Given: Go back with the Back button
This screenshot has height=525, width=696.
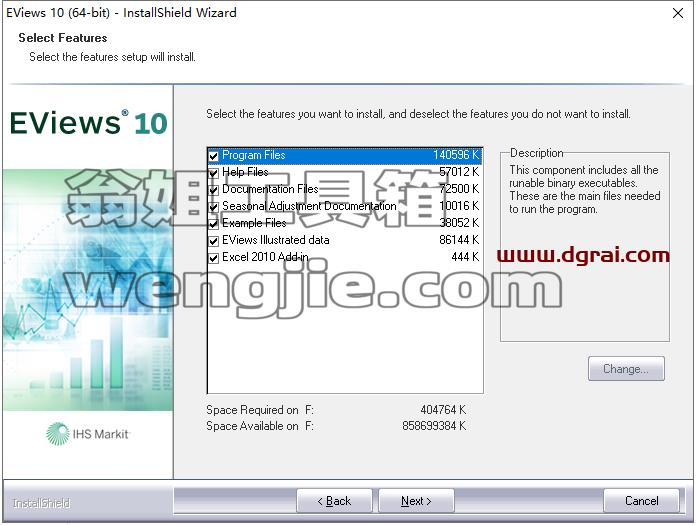Looking at the screenshot, I should (334, 501).
